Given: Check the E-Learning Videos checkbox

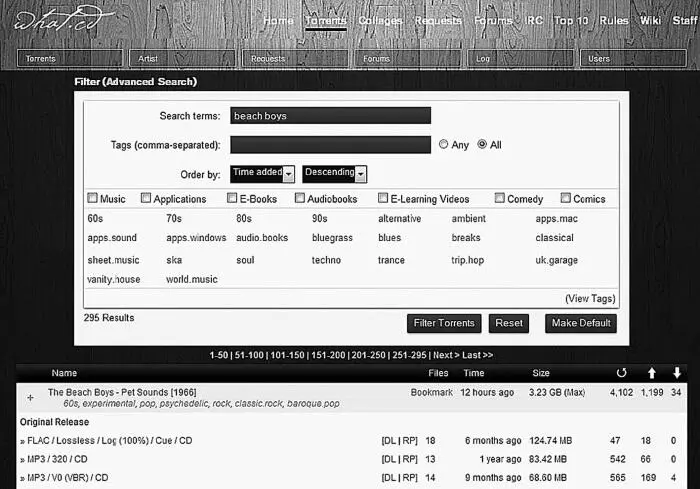Looking at the screenshot, I should point(383,198).
